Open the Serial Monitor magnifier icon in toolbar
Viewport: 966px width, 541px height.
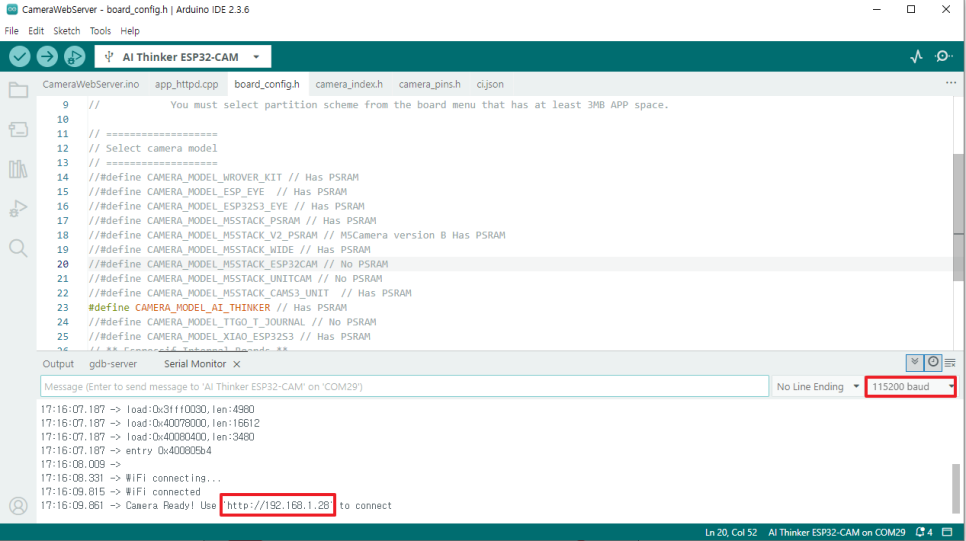(x=943, y=57)
